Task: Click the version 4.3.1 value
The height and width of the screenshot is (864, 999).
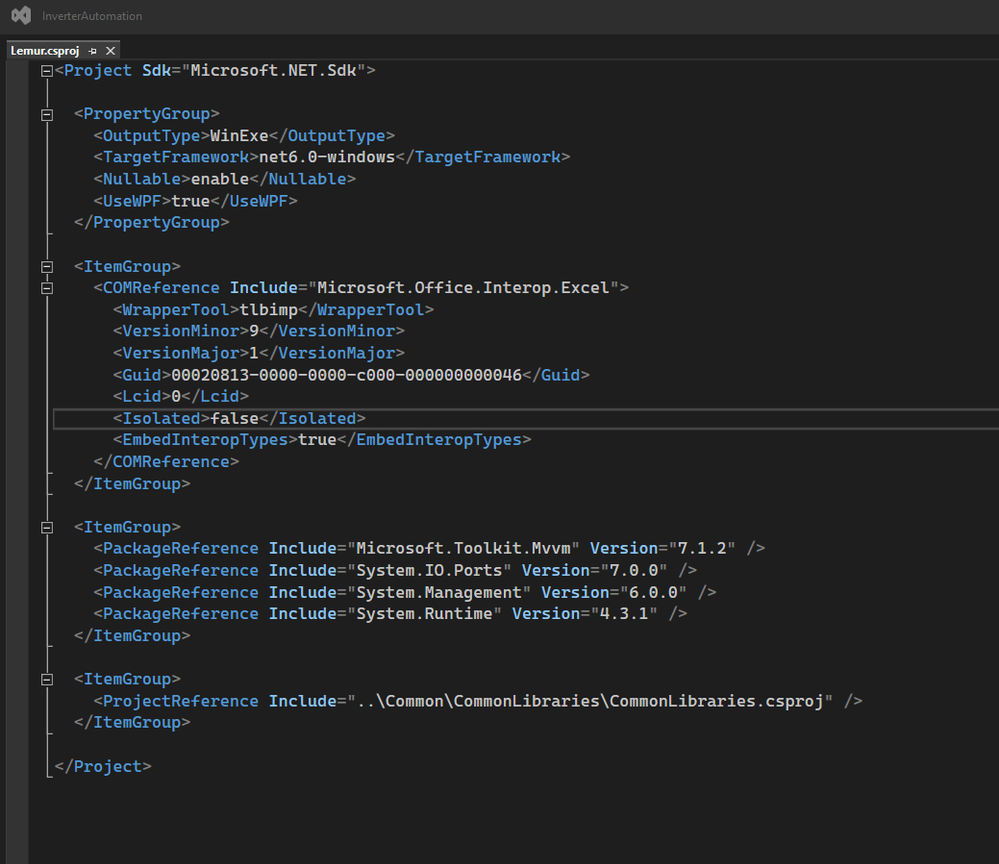Action: tap(624, 614)
